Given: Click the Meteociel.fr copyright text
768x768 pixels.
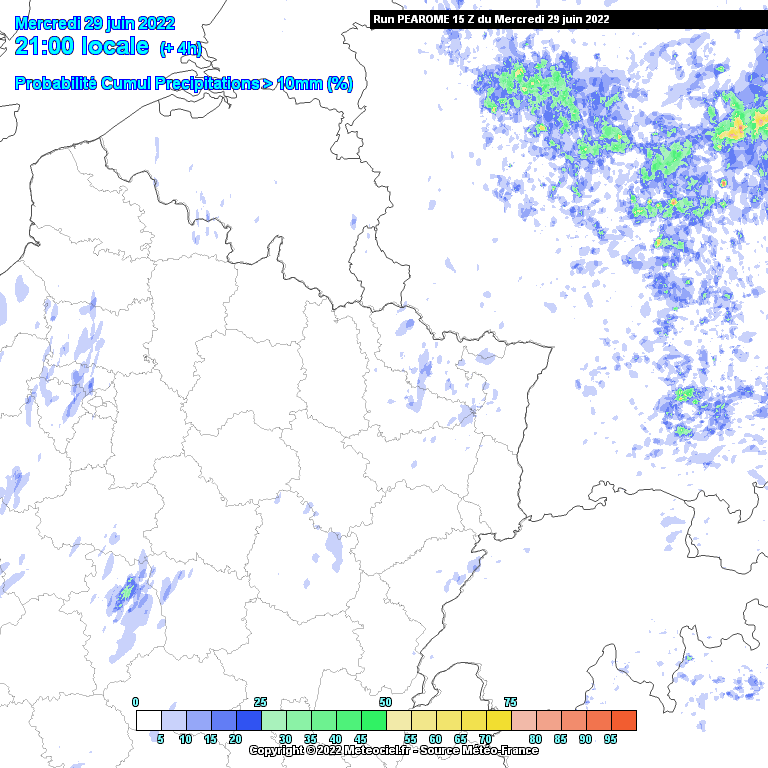Looking at the screenshot, I should click(x=393, y=750).
